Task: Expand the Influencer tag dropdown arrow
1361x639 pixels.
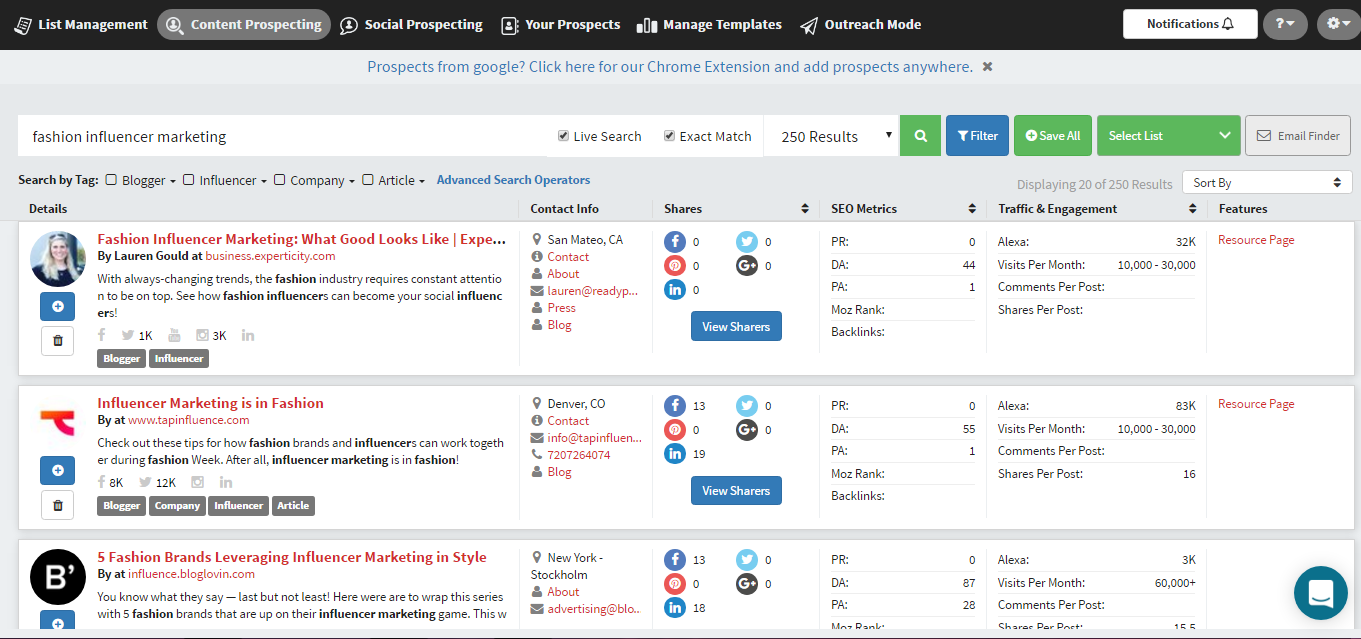Action: tap(264, 182)
